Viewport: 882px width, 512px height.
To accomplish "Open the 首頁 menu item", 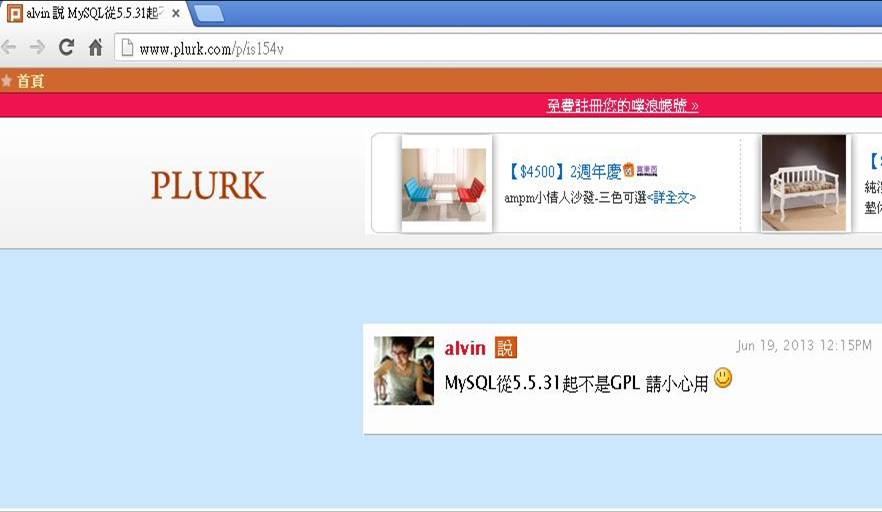I will coord(30,82).
